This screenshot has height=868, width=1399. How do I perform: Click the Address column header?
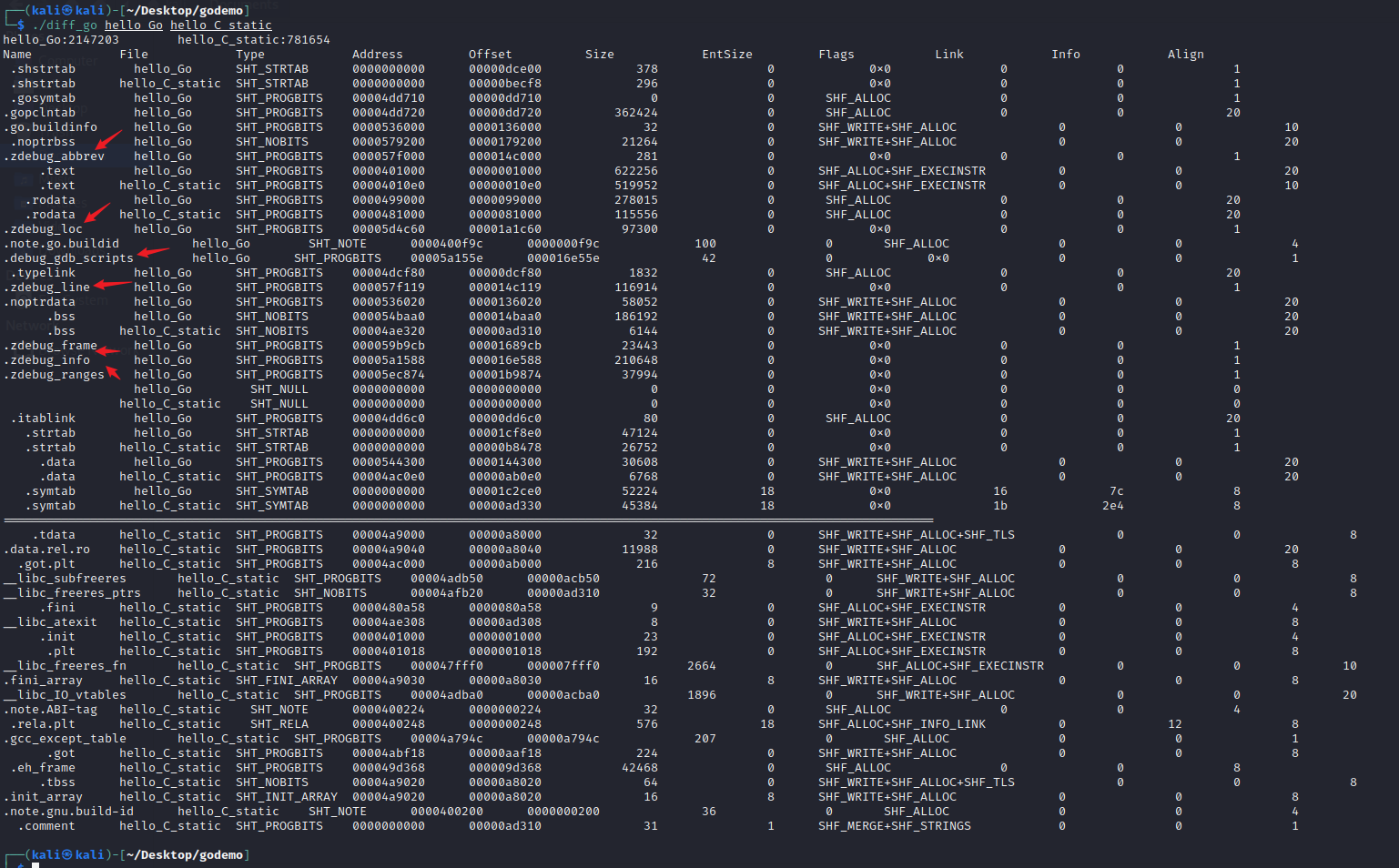[377, 55]
